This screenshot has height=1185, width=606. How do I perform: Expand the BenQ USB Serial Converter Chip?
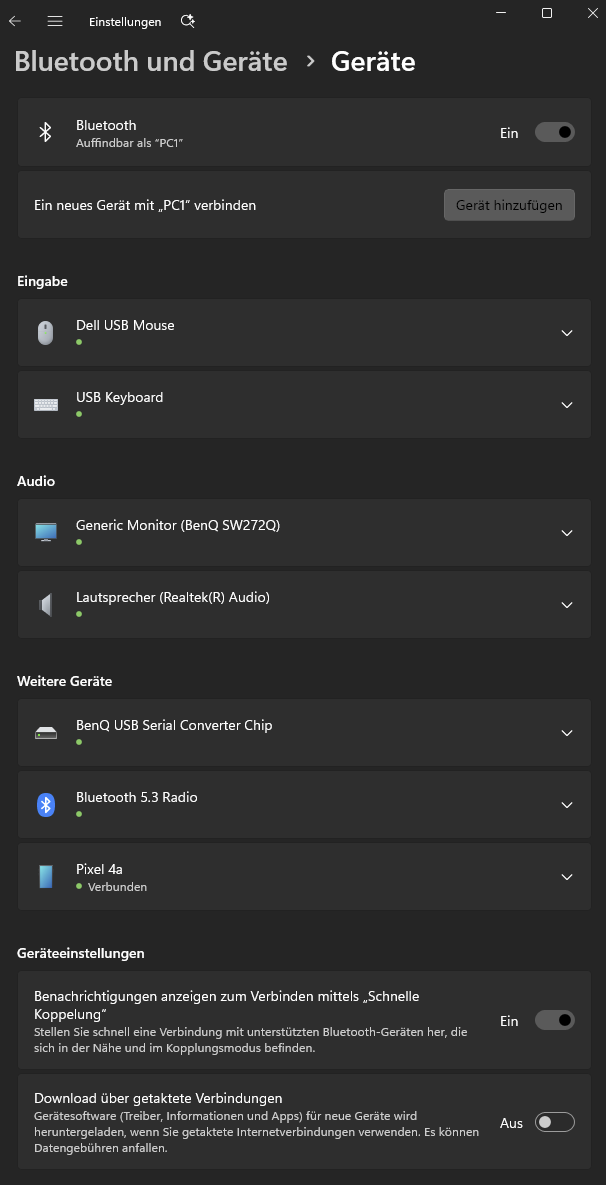coord(567,733)
